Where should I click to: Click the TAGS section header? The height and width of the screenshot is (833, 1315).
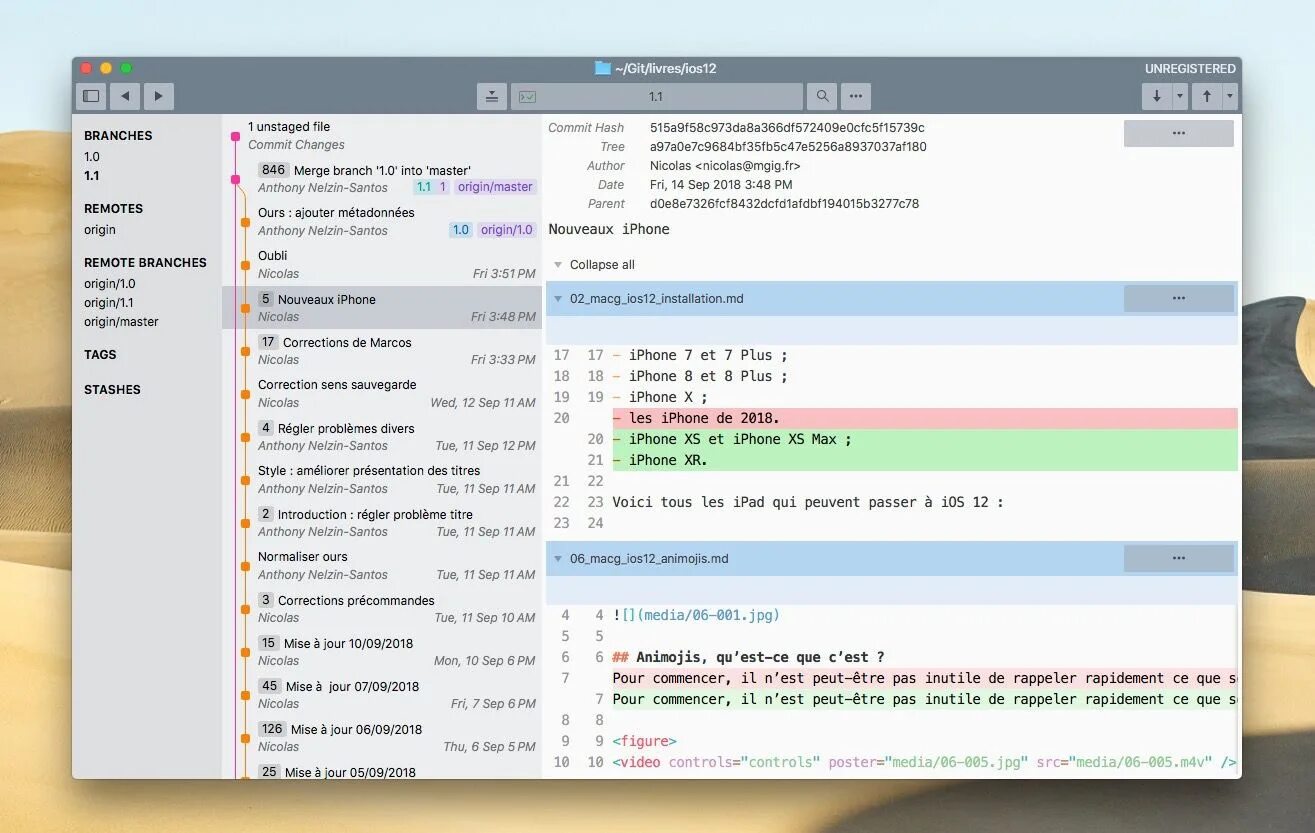pyautogui.click(x=100, y=355)
